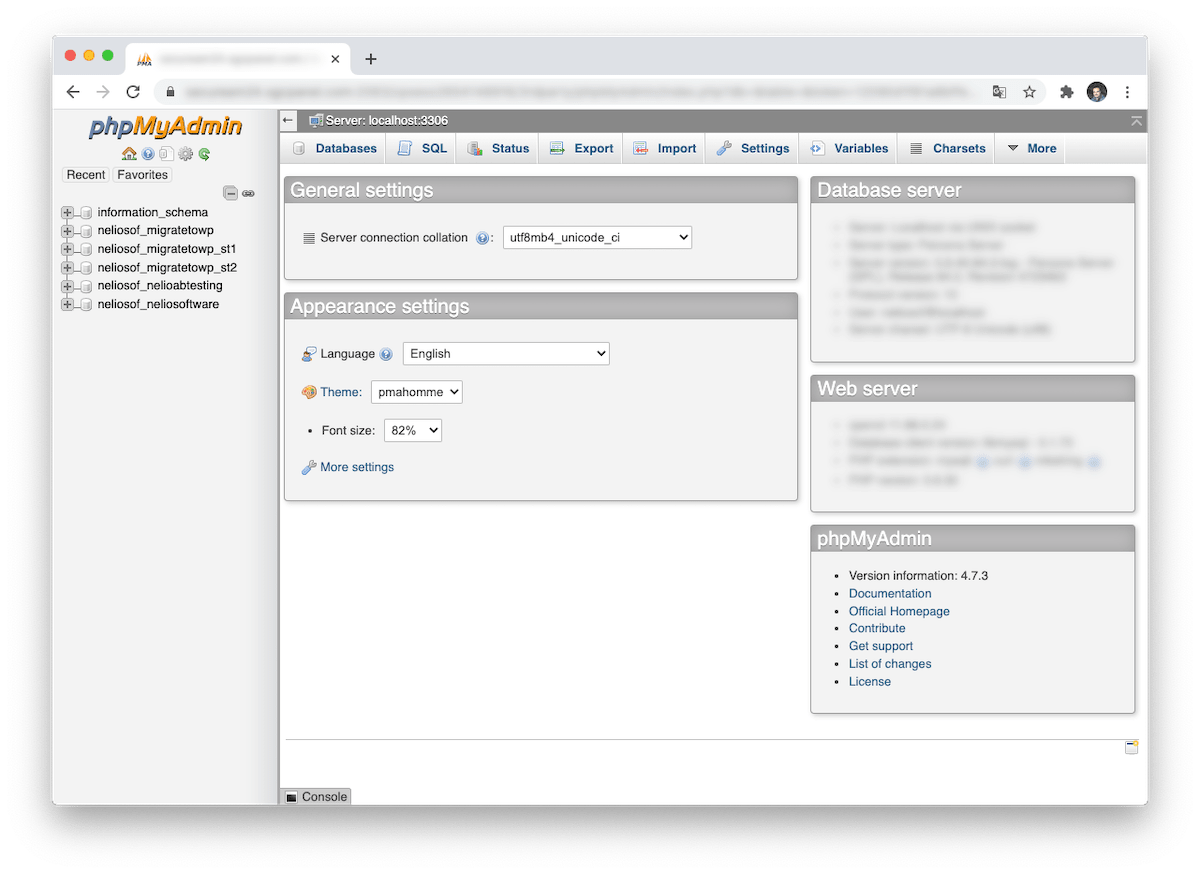Switch to the Status tab
Screen dimensions: 1200x874
[x=497, y=147]
